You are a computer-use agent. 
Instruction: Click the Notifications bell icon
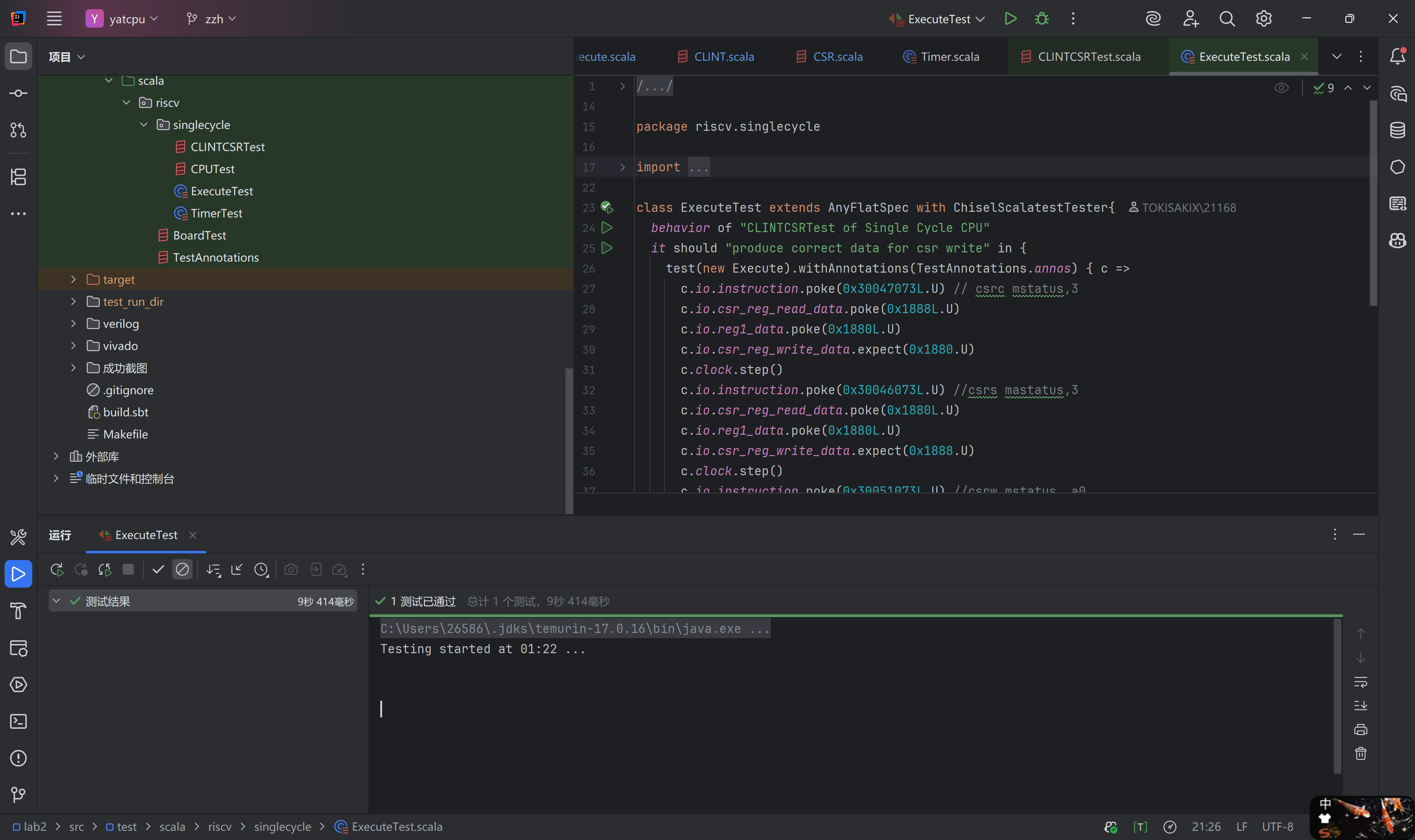click(1397, 56)
